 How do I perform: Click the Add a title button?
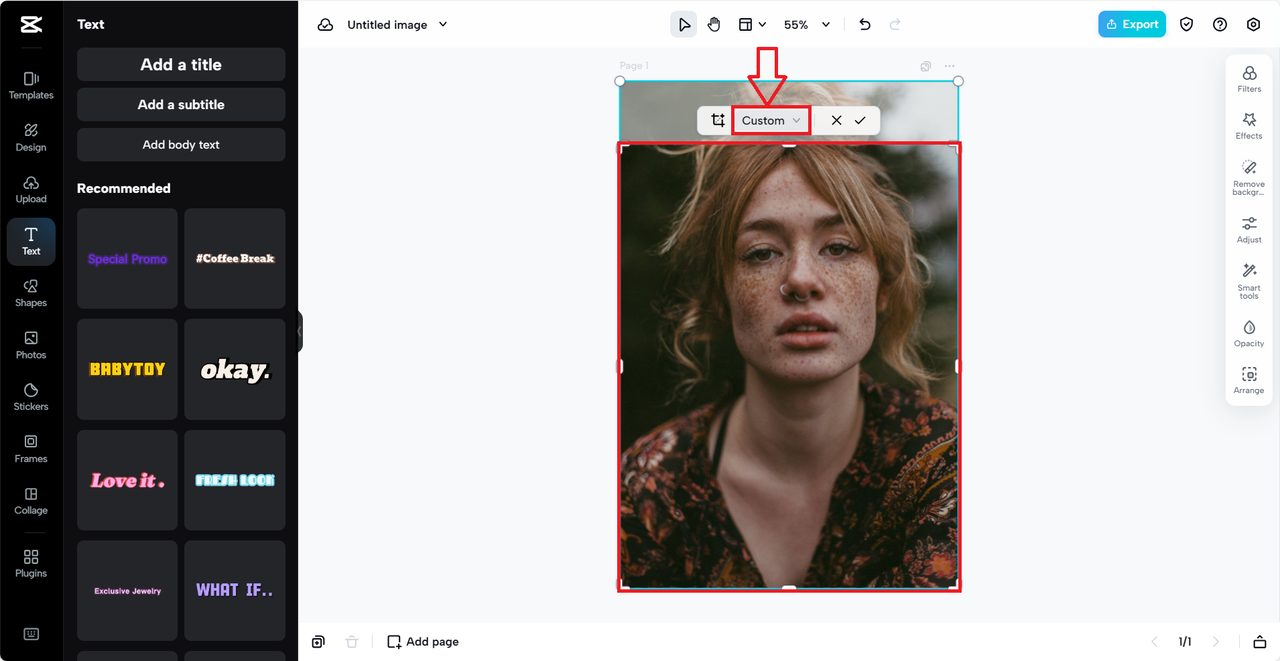[x=181, y=64]
